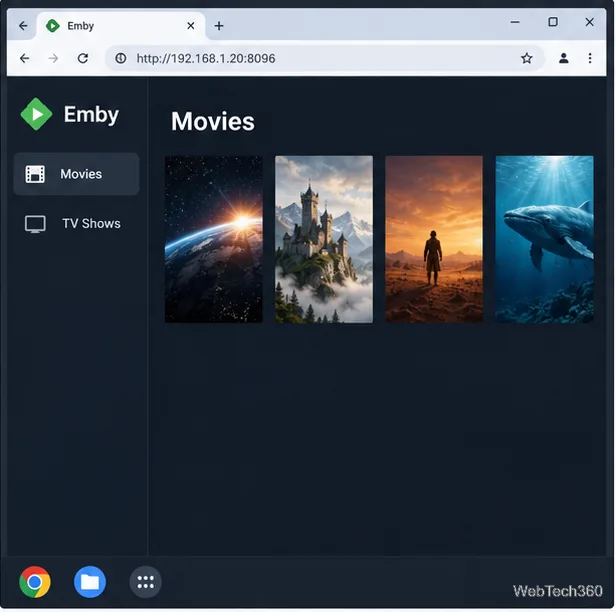This screenshot has width=616, height=612.
Task: Click the browser forward arrow
Action: point(53,59)
